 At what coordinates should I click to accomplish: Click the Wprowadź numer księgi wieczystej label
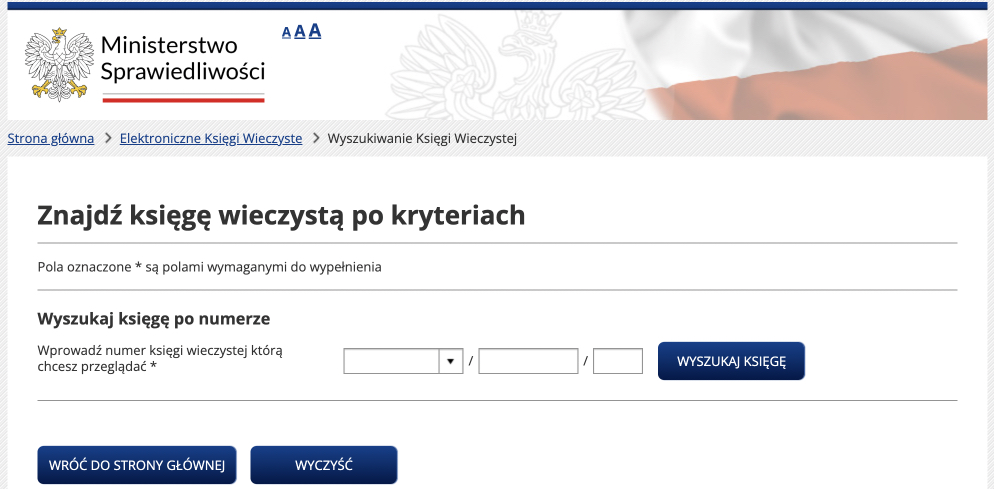coord(160,359)
